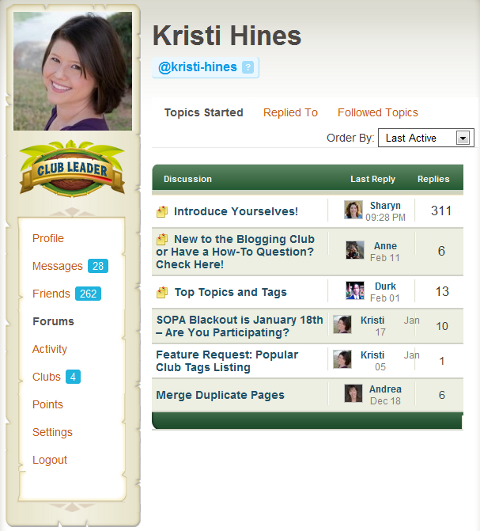This screenshot has height=531, width=480.
Task: Click the Sharyn last reply name
Action: point(385,206)
